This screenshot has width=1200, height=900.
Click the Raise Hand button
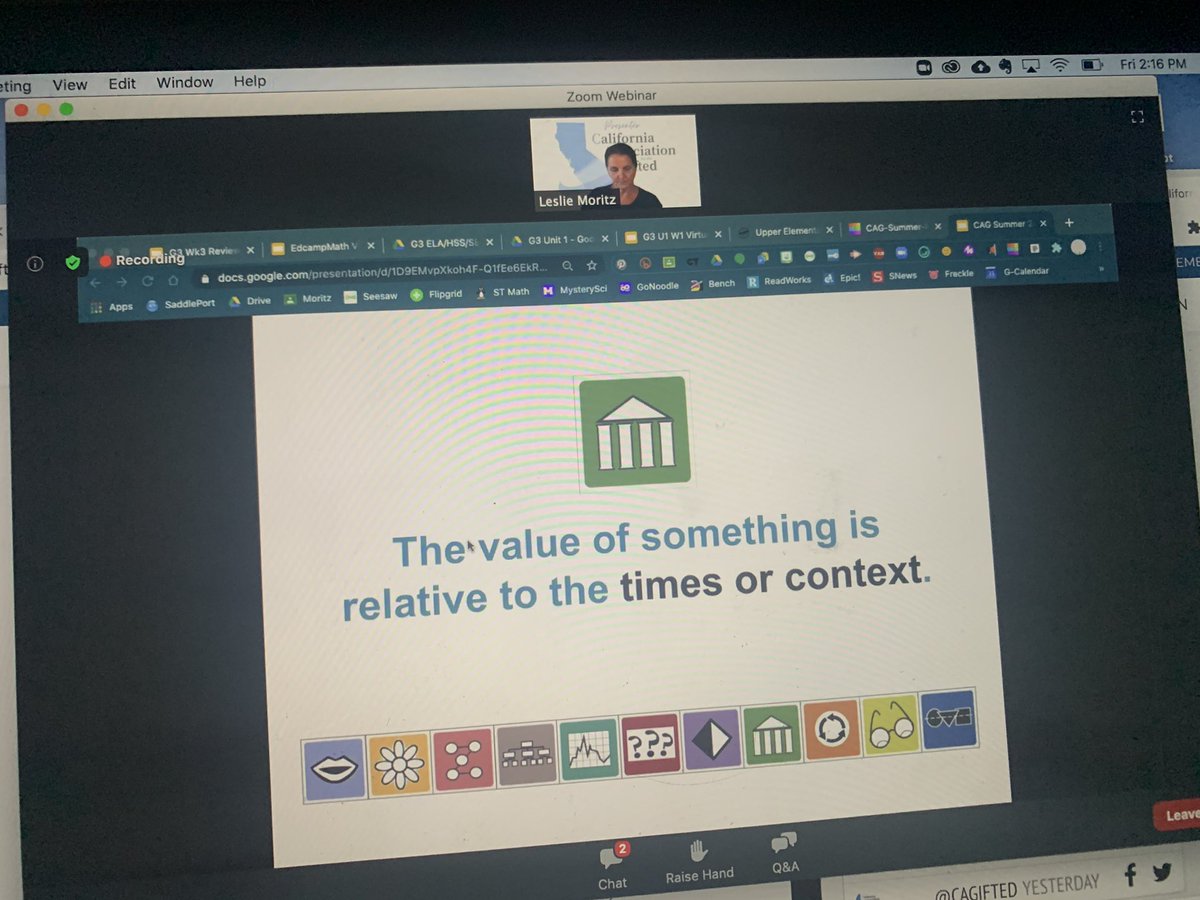click(x=699, y=861)
